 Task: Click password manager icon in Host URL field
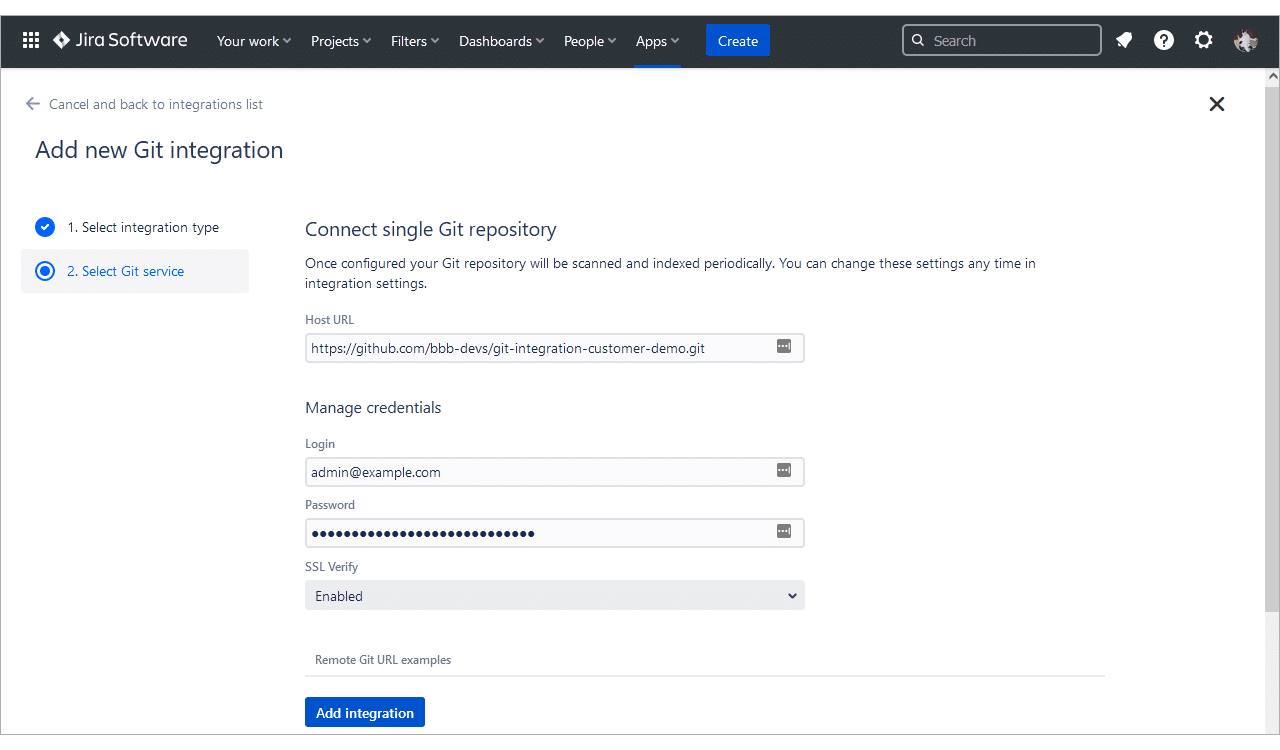pyautogui.click(x=784, y=347)
